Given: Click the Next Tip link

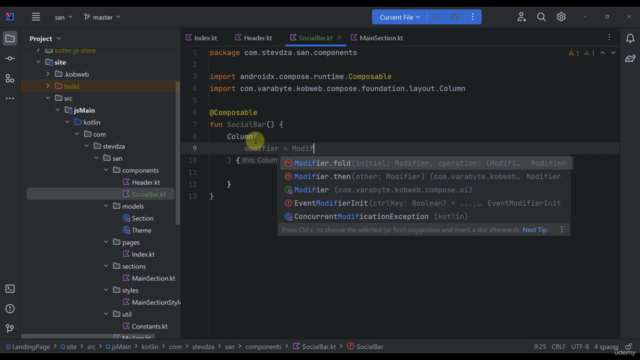Looking at the screenshot, I should pos(535,230).
